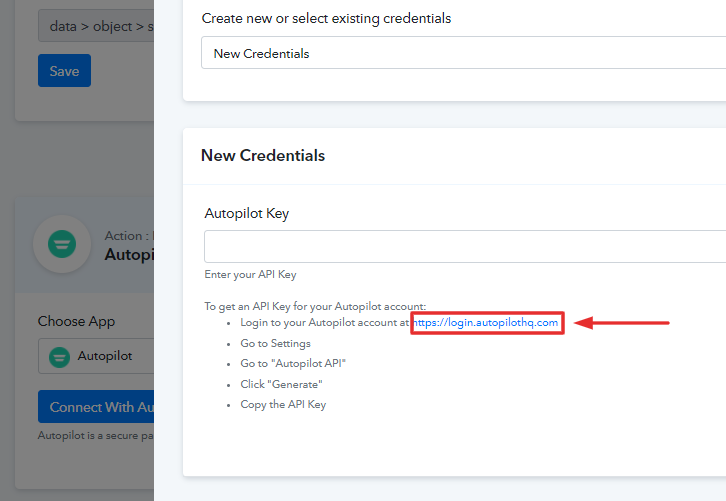Click the 'Enter your API Key' hint text
The width and height of the screenshot is (726, 501).
tap(250, 275)
